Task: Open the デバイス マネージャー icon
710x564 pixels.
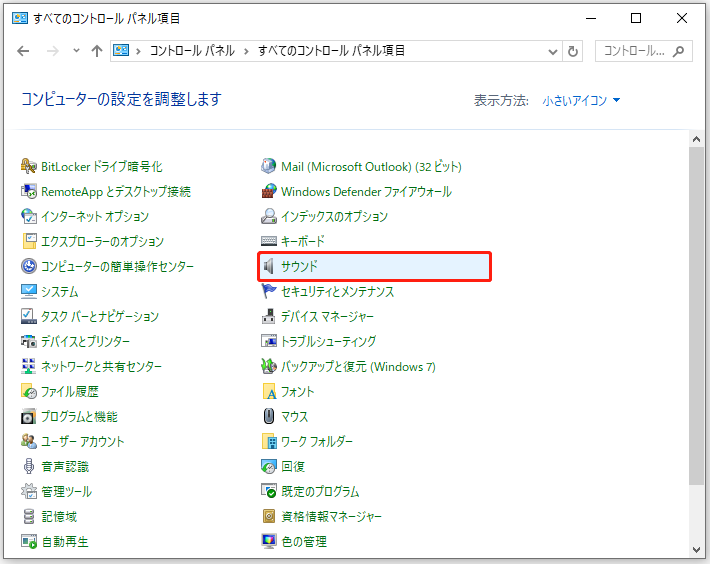Action: coord(269,316)
